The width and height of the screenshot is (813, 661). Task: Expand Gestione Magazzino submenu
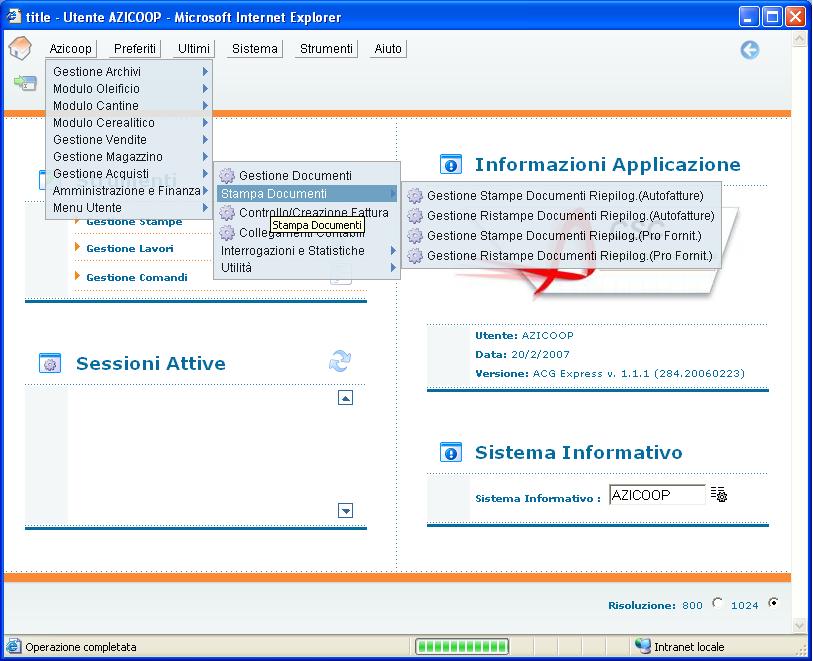(129, 157)
